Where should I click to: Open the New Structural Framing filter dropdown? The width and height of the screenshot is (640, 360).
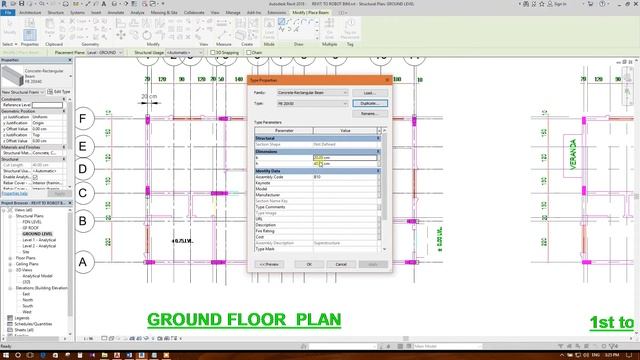pos(23,92)
